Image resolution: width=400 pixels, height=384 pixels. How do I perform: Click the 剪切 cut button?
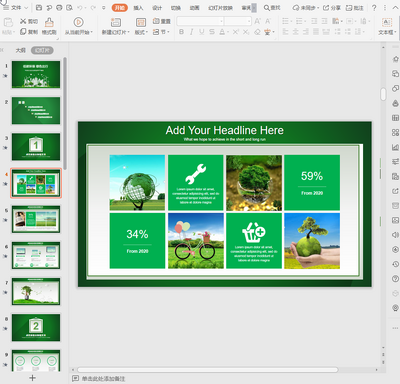[29, 21]
